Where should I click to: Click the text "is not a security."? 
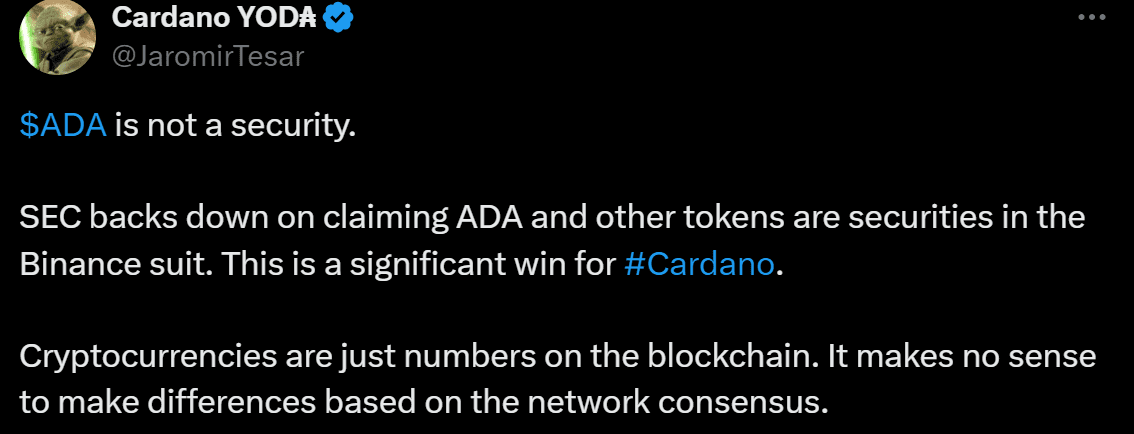click(235, 128)
